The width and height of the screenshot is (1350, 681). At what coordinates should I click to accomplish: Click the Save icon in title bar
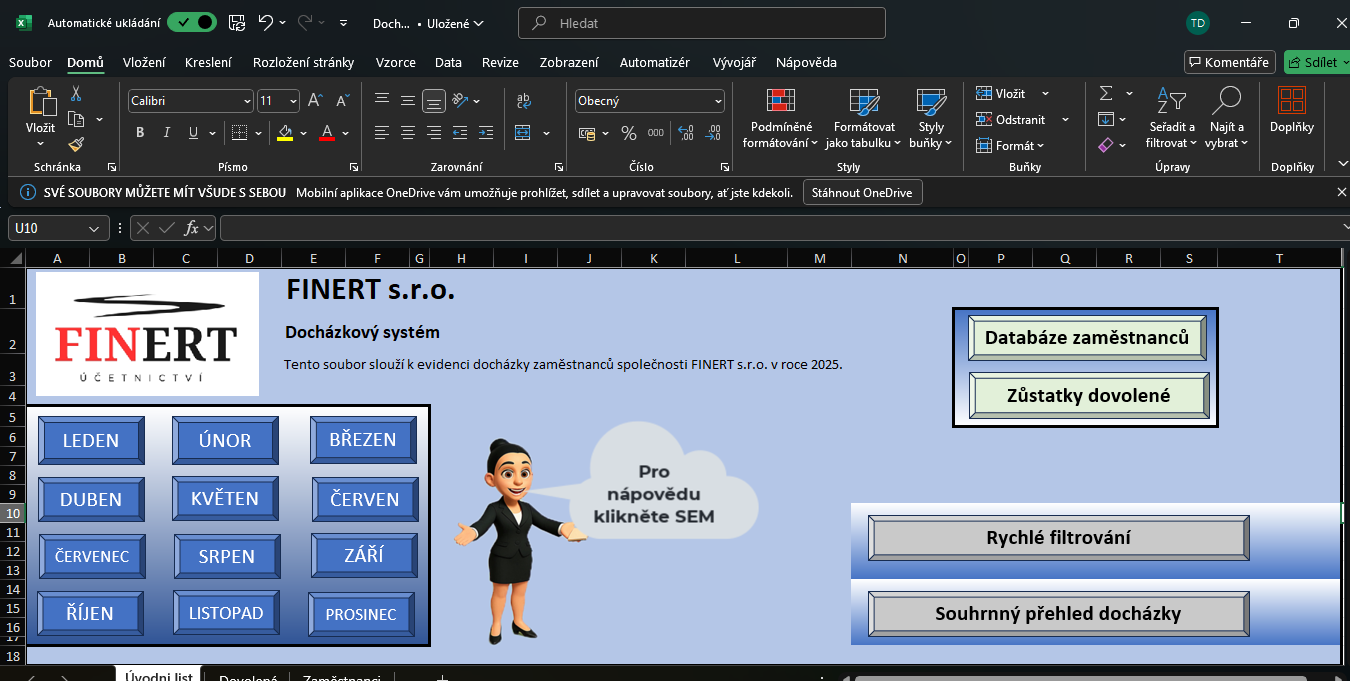(x=236, y=23)
